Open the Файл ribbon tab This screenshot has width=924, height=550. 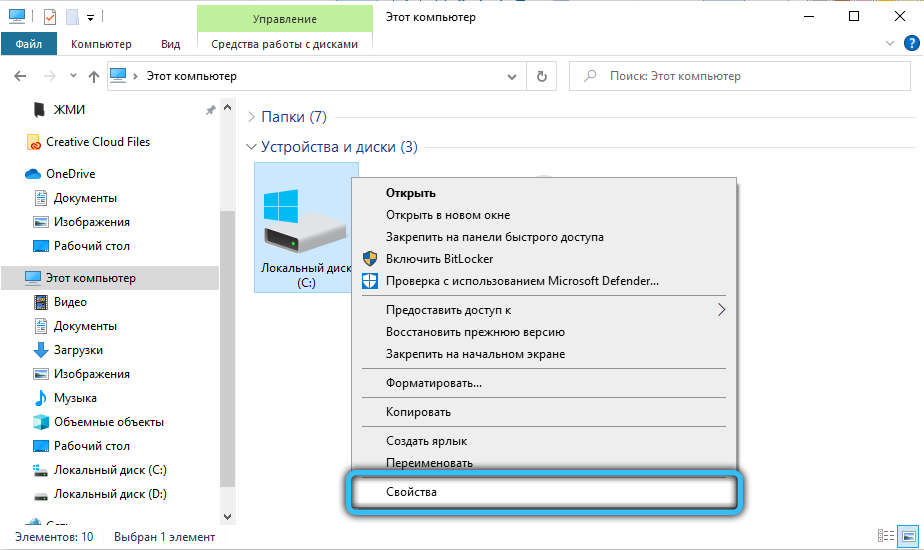tap(29, 44)
